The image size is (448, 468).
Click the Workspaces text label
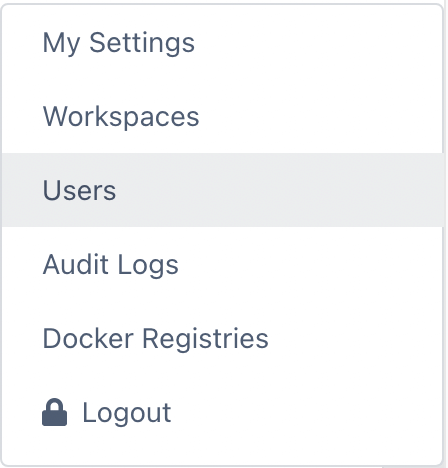pos(121,117)
